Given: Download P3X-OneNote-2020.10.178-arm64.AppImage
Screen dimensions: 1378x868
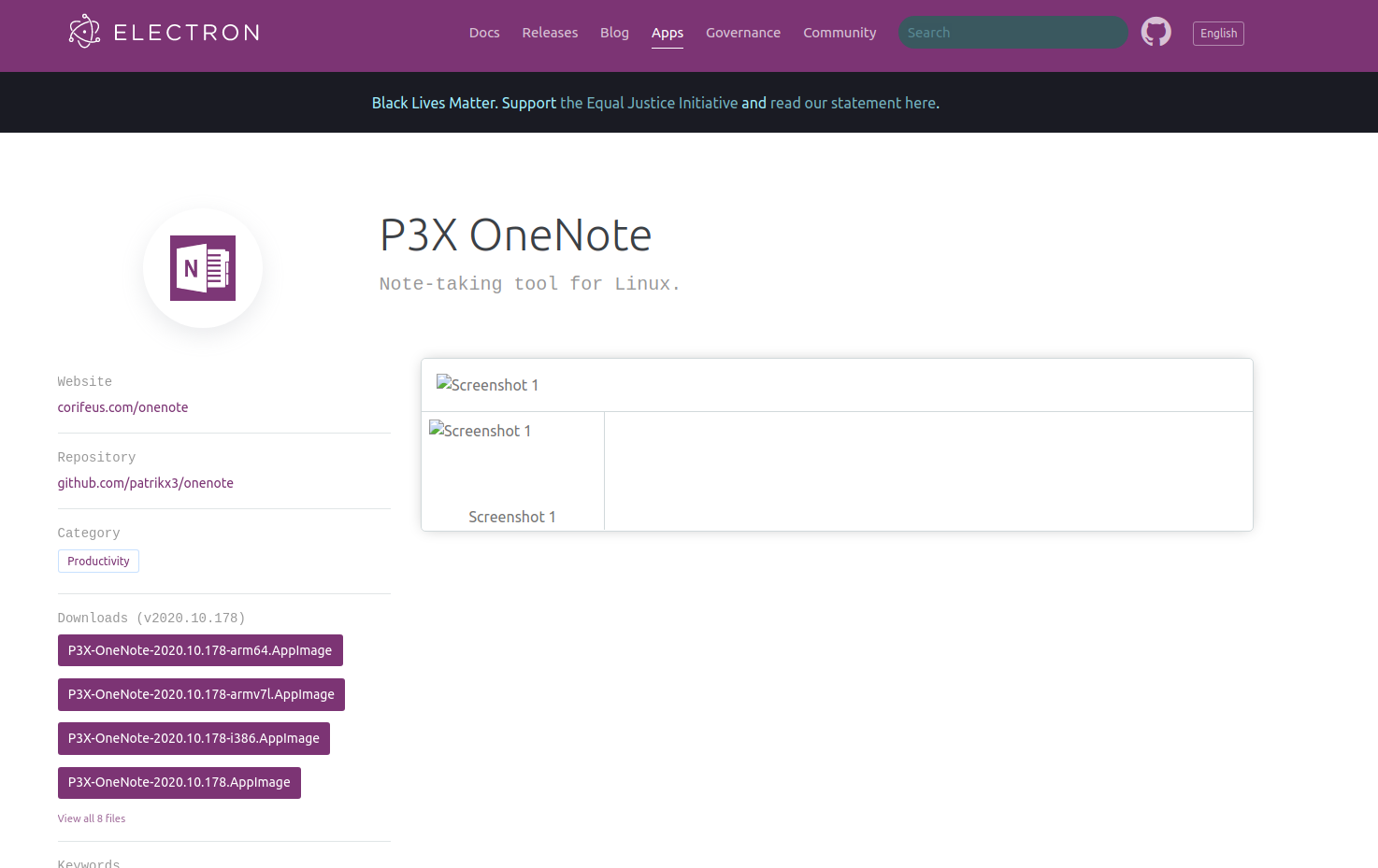Looking at the screenshot, I should pyautogui.click(x=200, y=649).
